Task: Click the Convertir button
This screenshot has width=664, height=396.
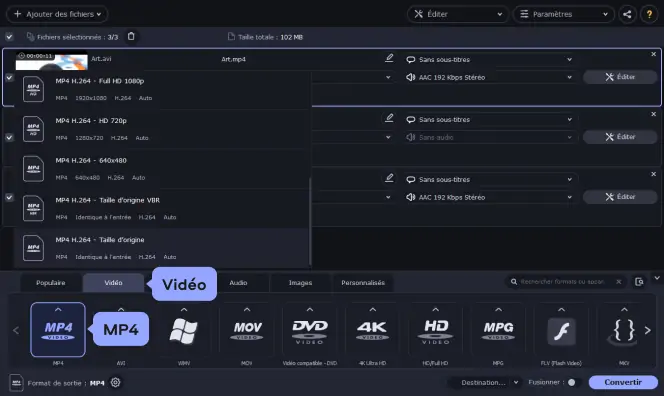Action: (x=623, y=382)
